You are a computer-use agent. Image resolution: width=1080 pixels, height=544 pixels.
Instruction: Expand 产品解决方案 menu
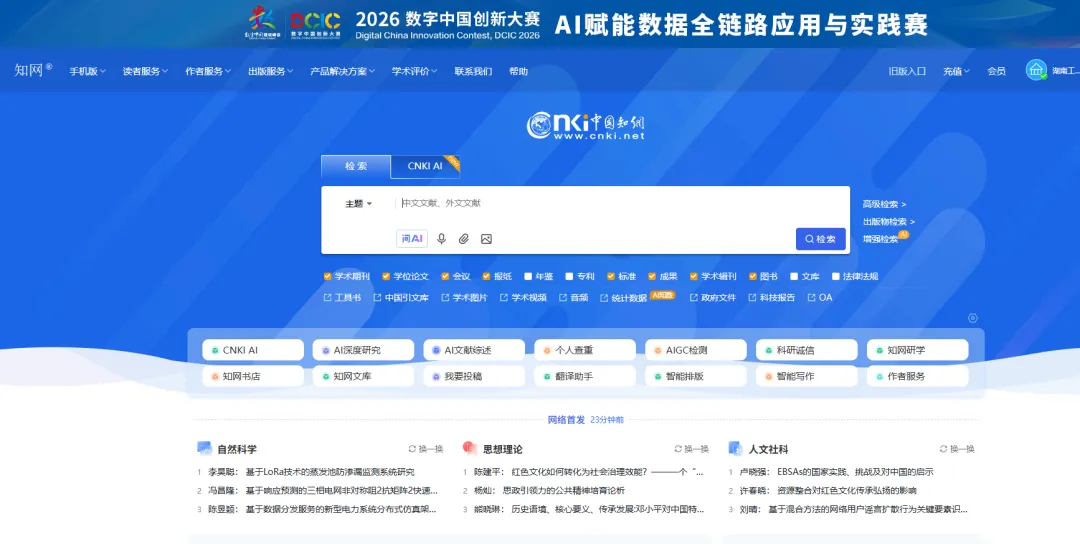342,71
